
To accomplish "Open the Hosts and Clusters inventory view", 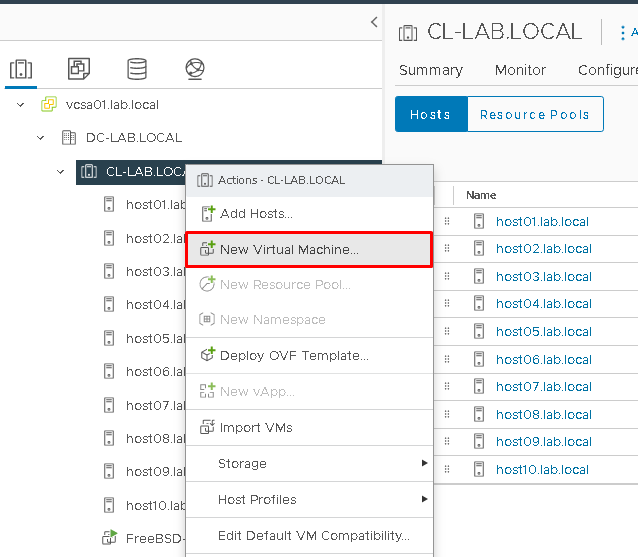I will [21, 69].
